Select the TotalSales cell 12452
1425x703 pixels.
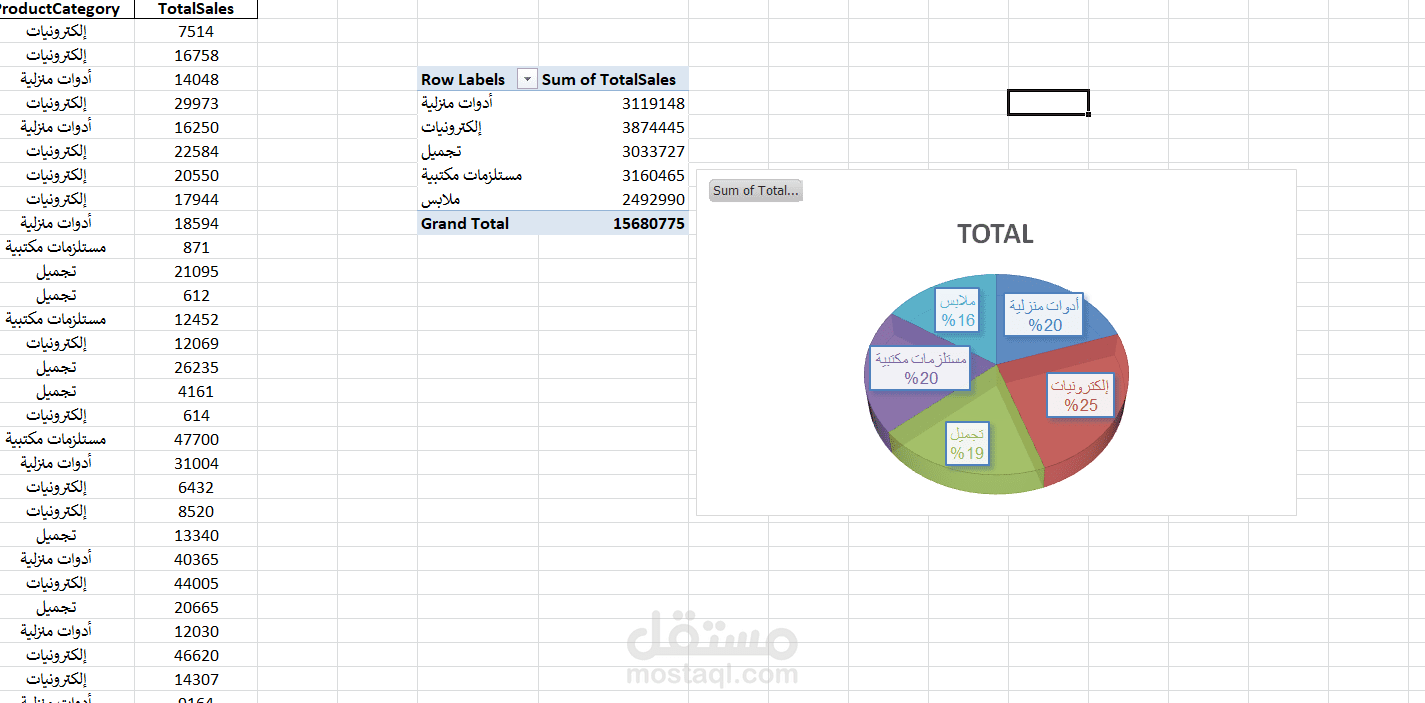[196, 319]
